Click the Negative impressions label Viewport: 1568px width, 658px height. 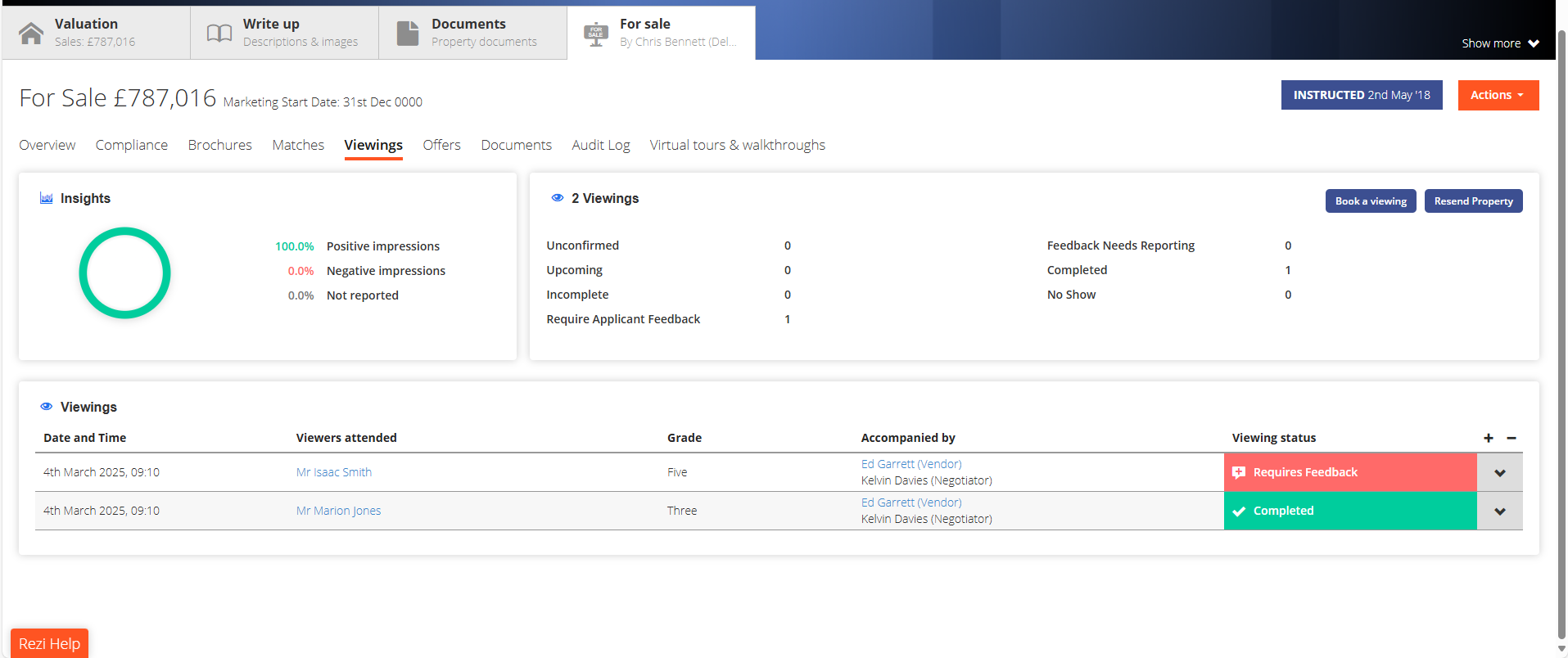point(386,271)
